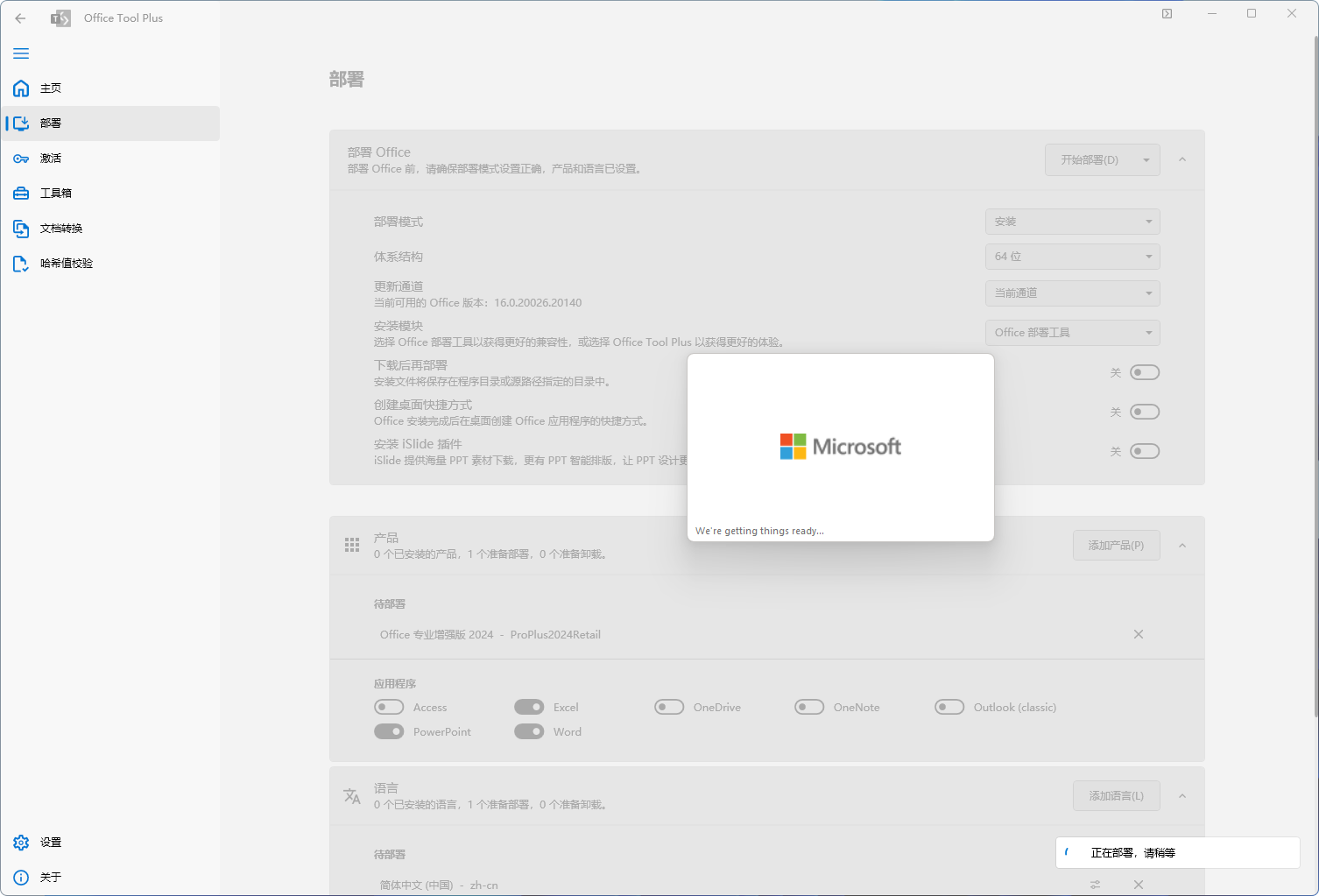Click the 部署 page heading
This screenshot has width=1319, height=896.
coord(347,80)
